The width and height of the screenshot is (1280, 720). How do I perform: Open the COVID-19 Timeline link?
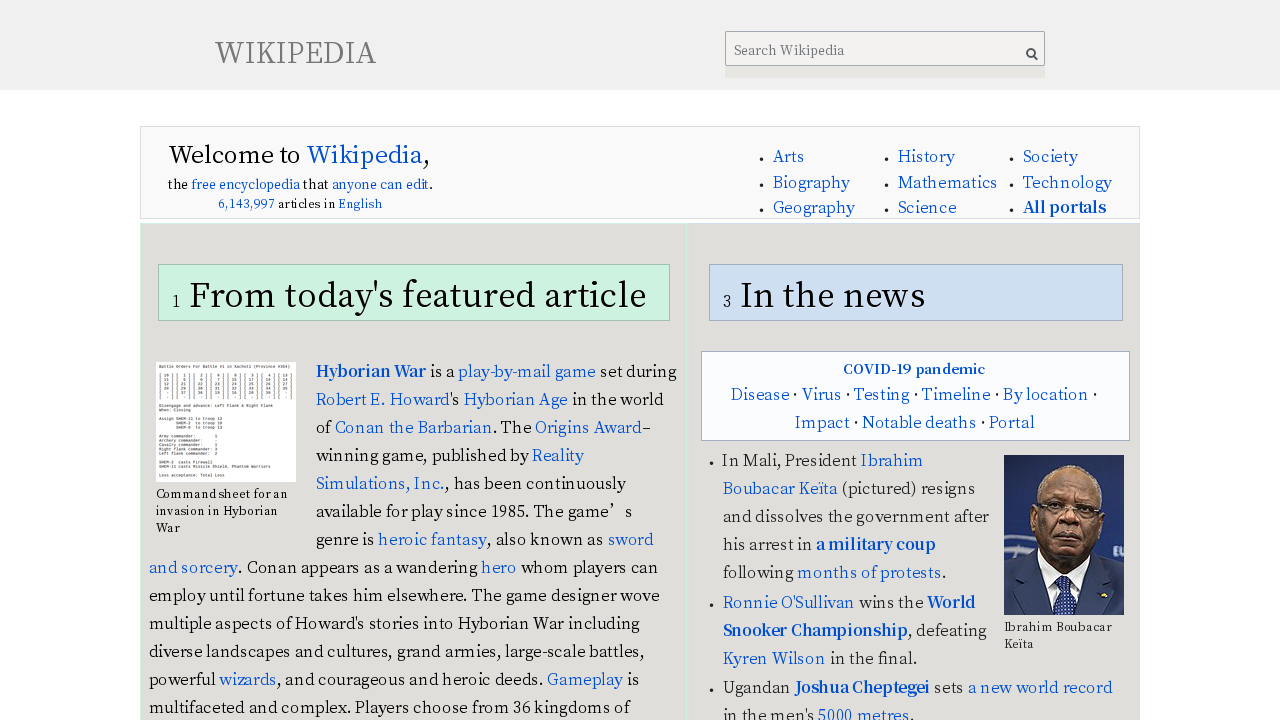956,395
